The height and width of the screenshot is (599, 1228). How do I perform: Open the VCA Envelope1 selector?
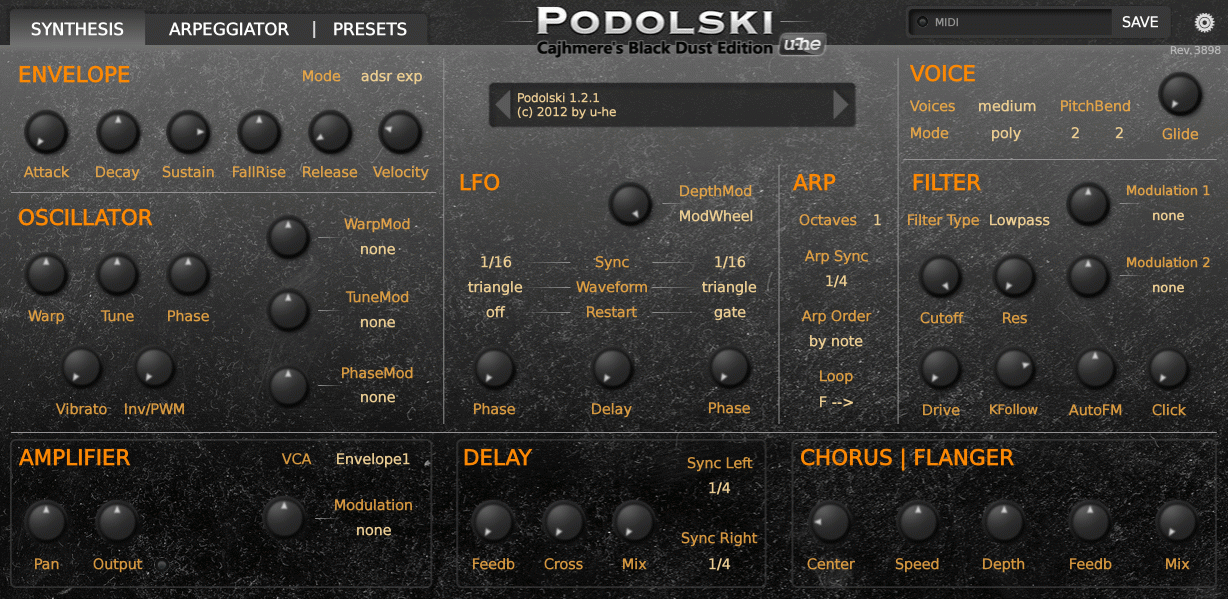pyautogui.click(x=373, y=459)
